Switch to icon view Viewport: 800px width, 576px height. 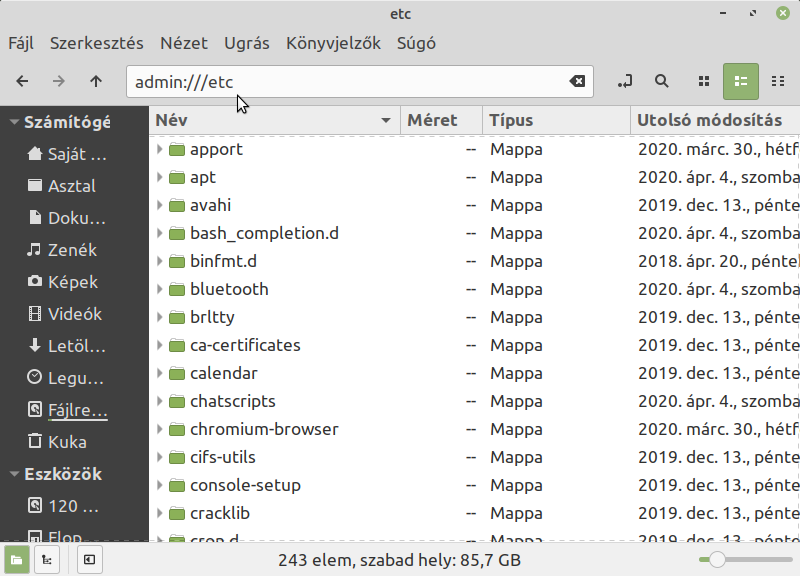point(704,81)
